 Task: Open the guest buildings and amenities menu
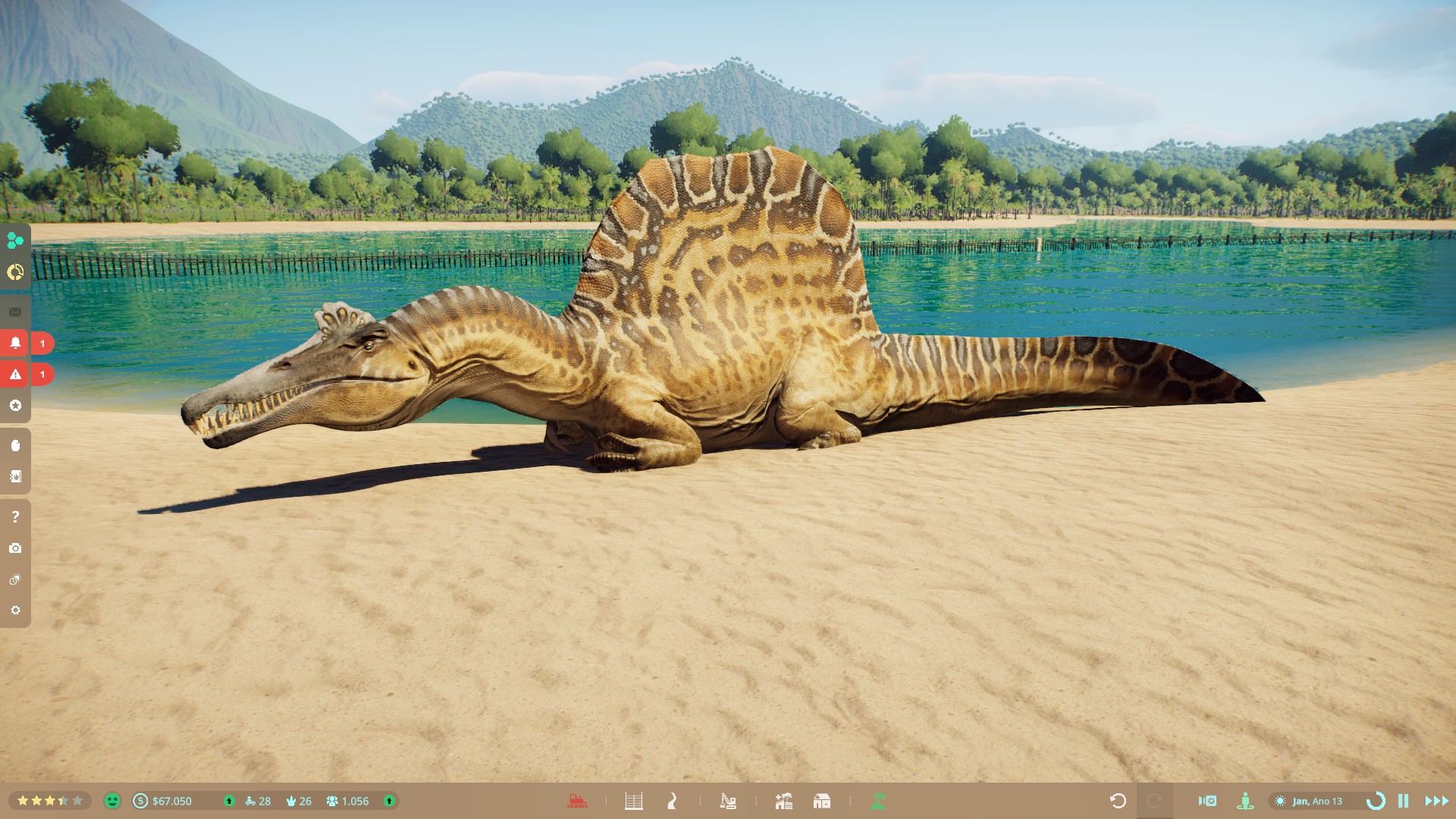[x=821, y=801]
